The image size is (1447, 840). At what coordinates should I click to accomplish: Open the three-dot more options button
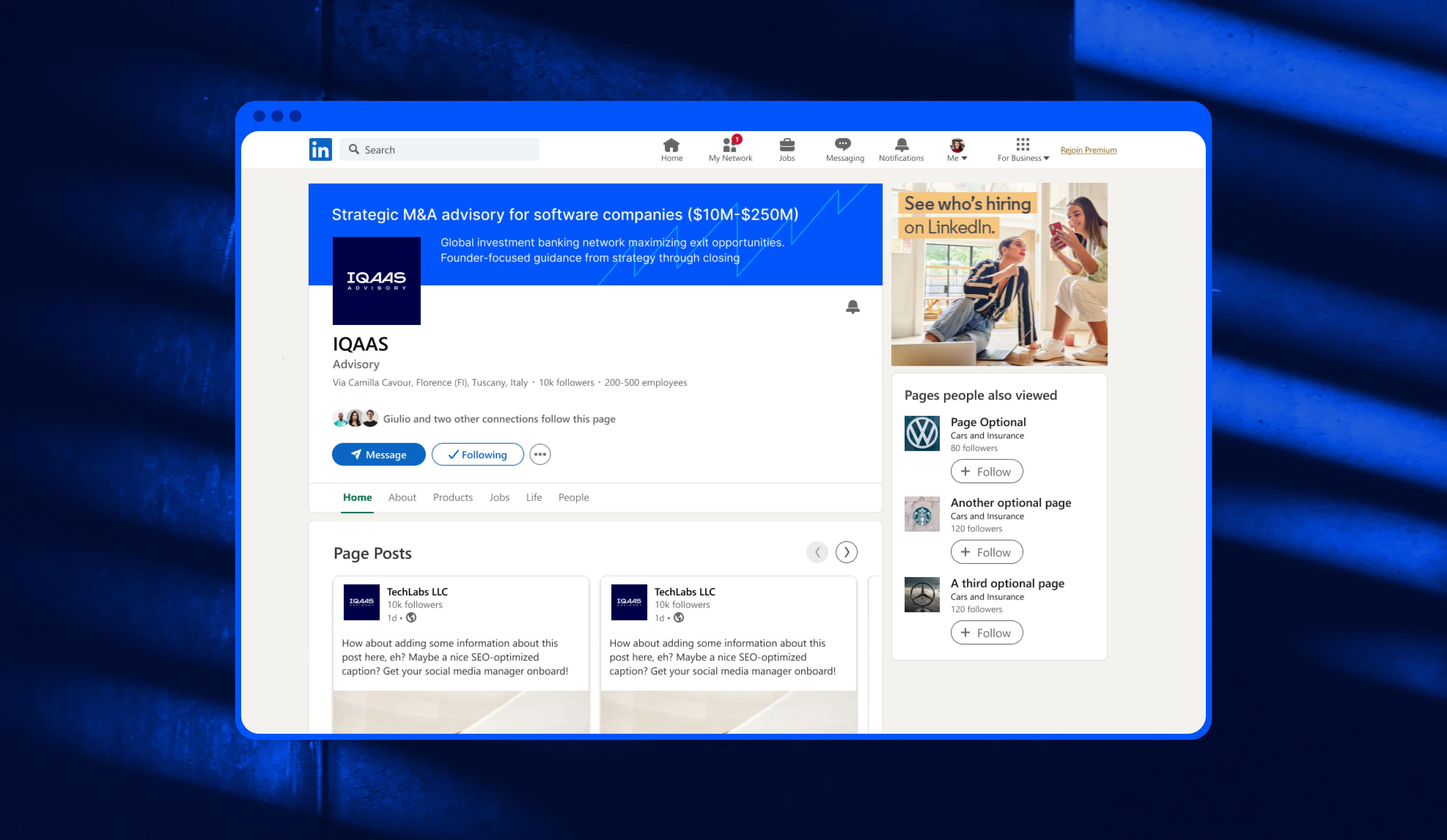pos(540,454)
